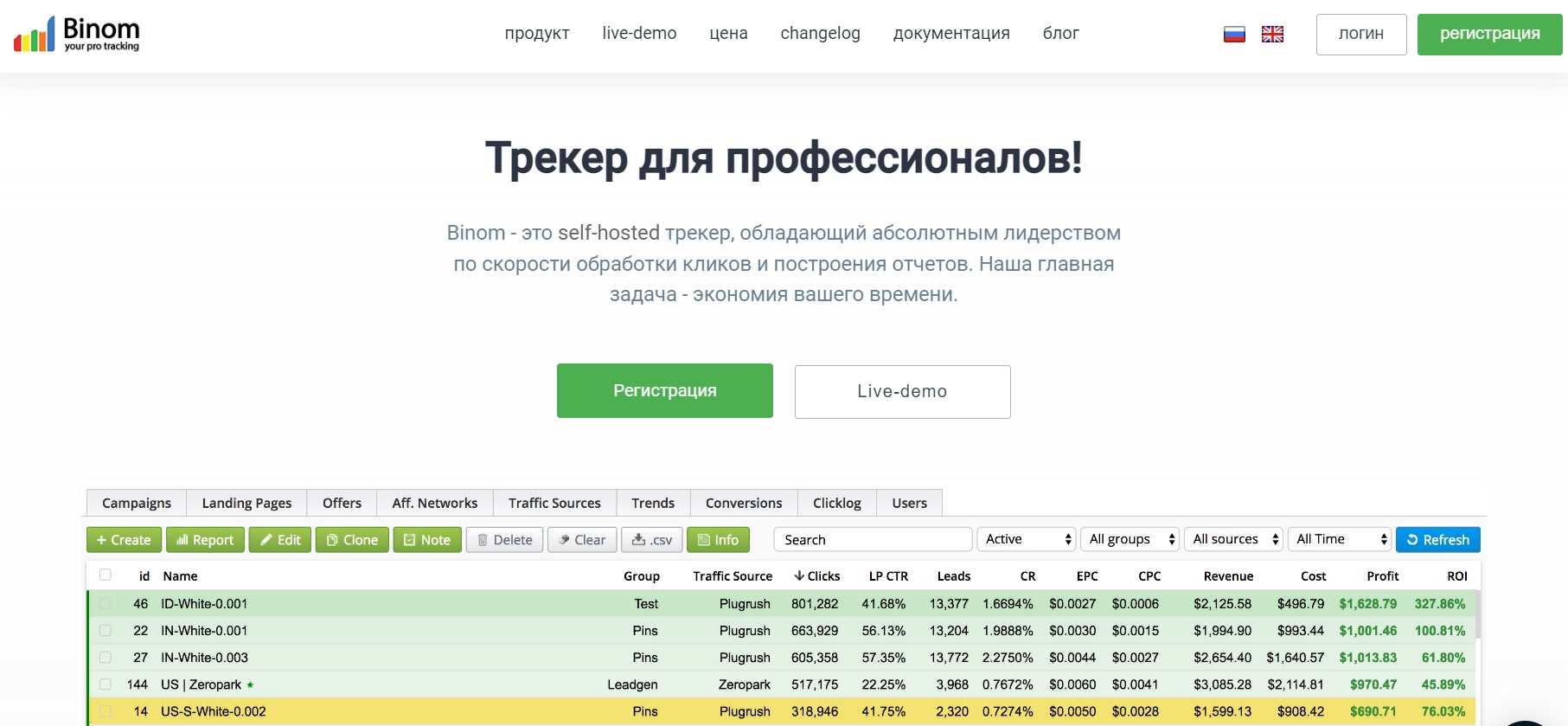The image size is (1568, 726).
Task: Switch language with the Russian flag
Action: coord(1234,34)
